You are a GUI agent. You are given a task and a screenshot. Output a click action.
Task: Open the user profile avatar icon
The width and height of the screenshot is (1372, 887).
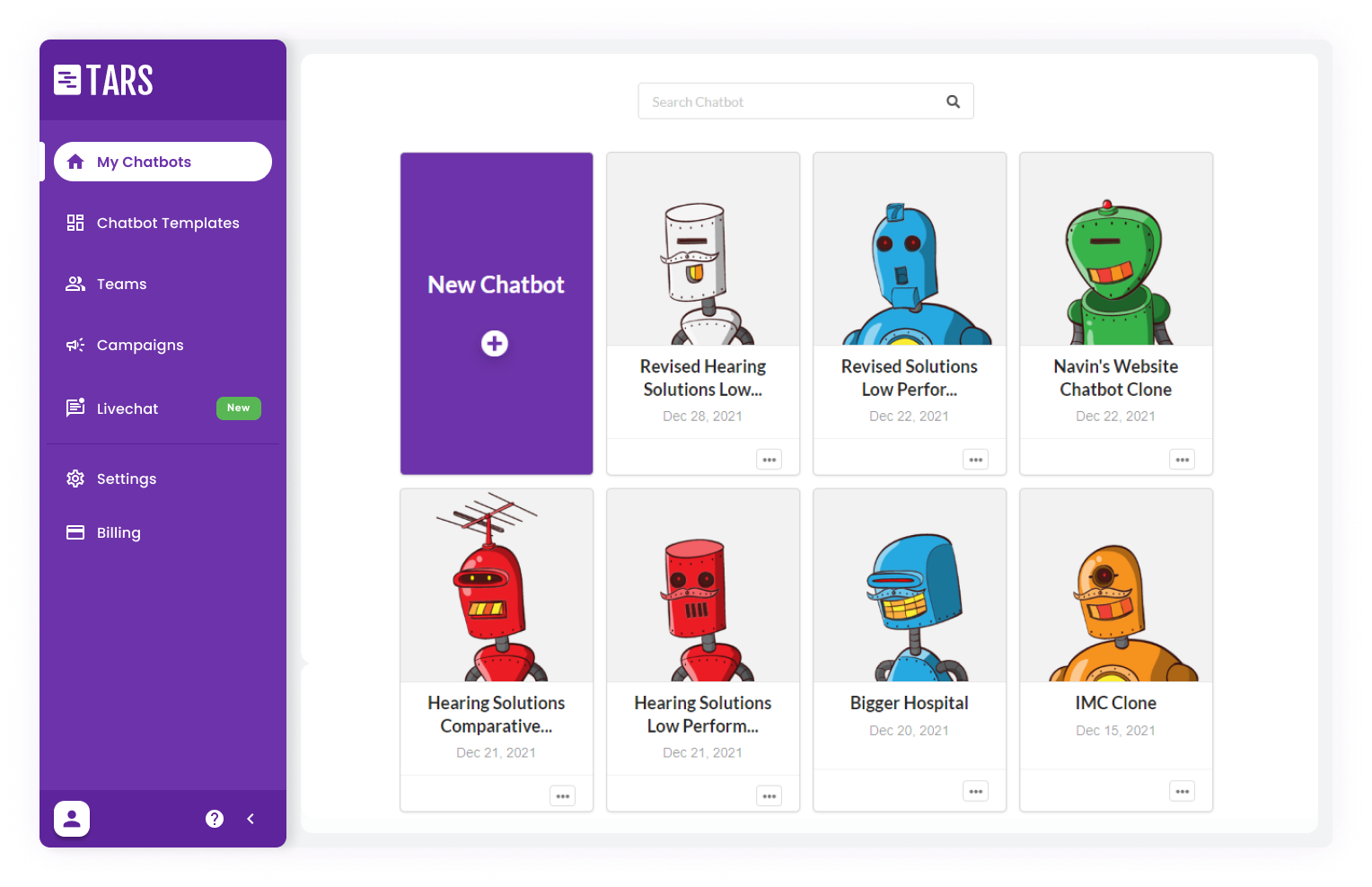[72, 819]
